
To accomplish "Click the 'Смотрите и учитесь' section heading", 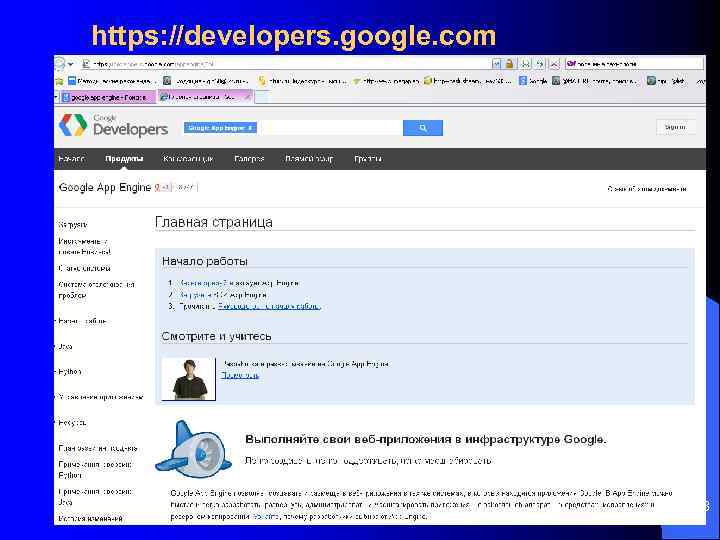I will (216, 336).
